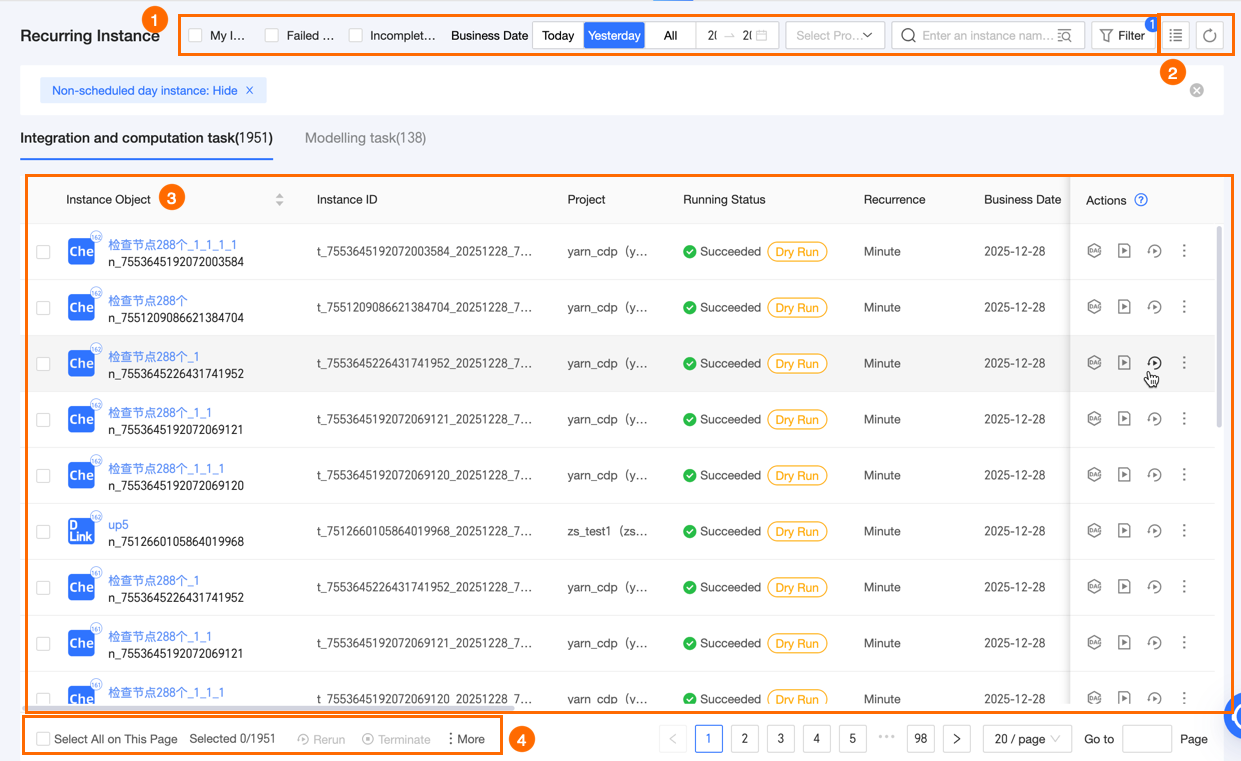Check the Select All on This Page box
Viewport: 1241px width, 761px height.
(x=43, y=739)
